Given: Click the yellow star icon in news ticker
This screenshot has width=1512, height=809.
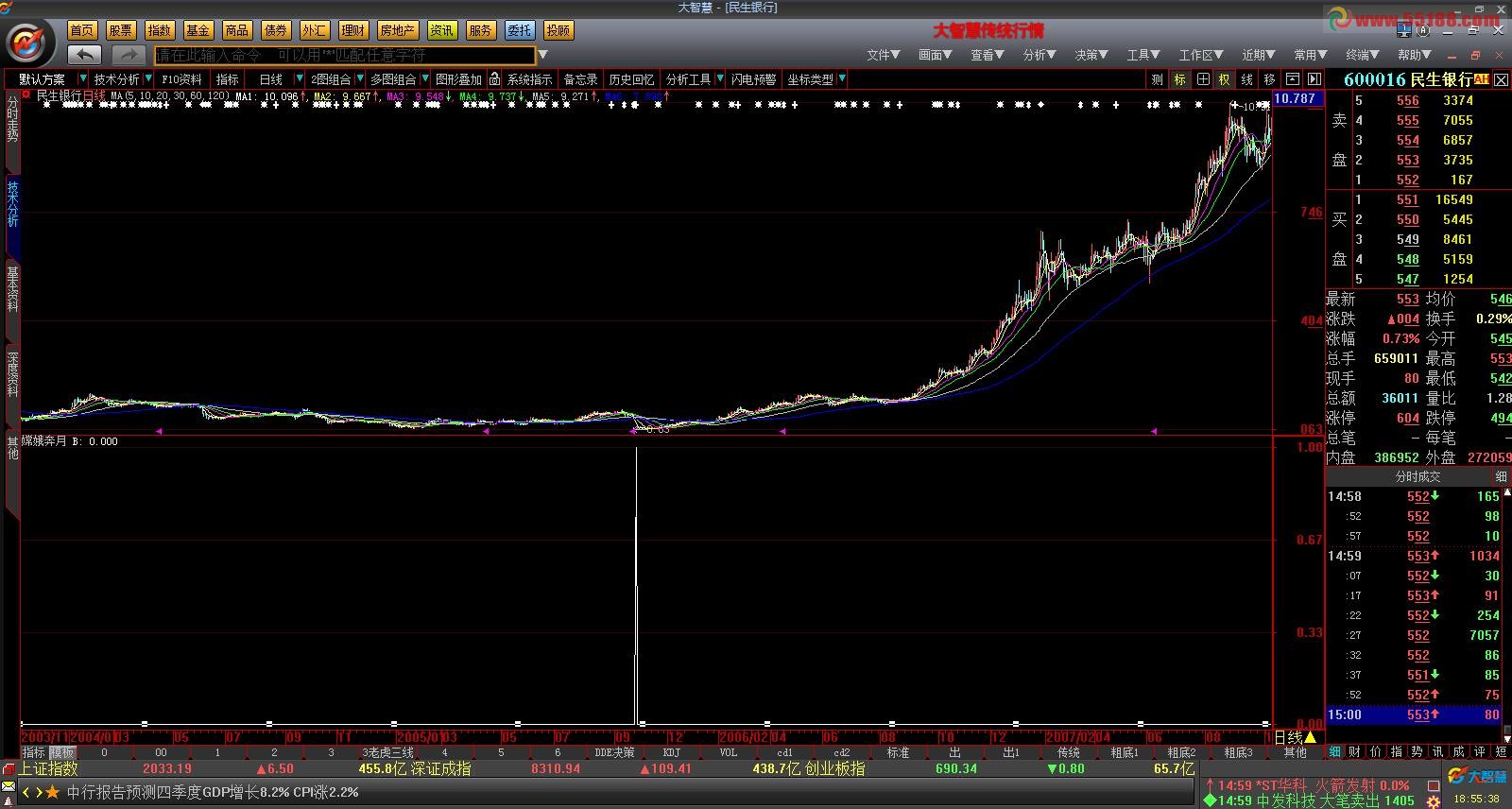Looking at the screenshot, I should pyautogui.click(x=52, y=792).
